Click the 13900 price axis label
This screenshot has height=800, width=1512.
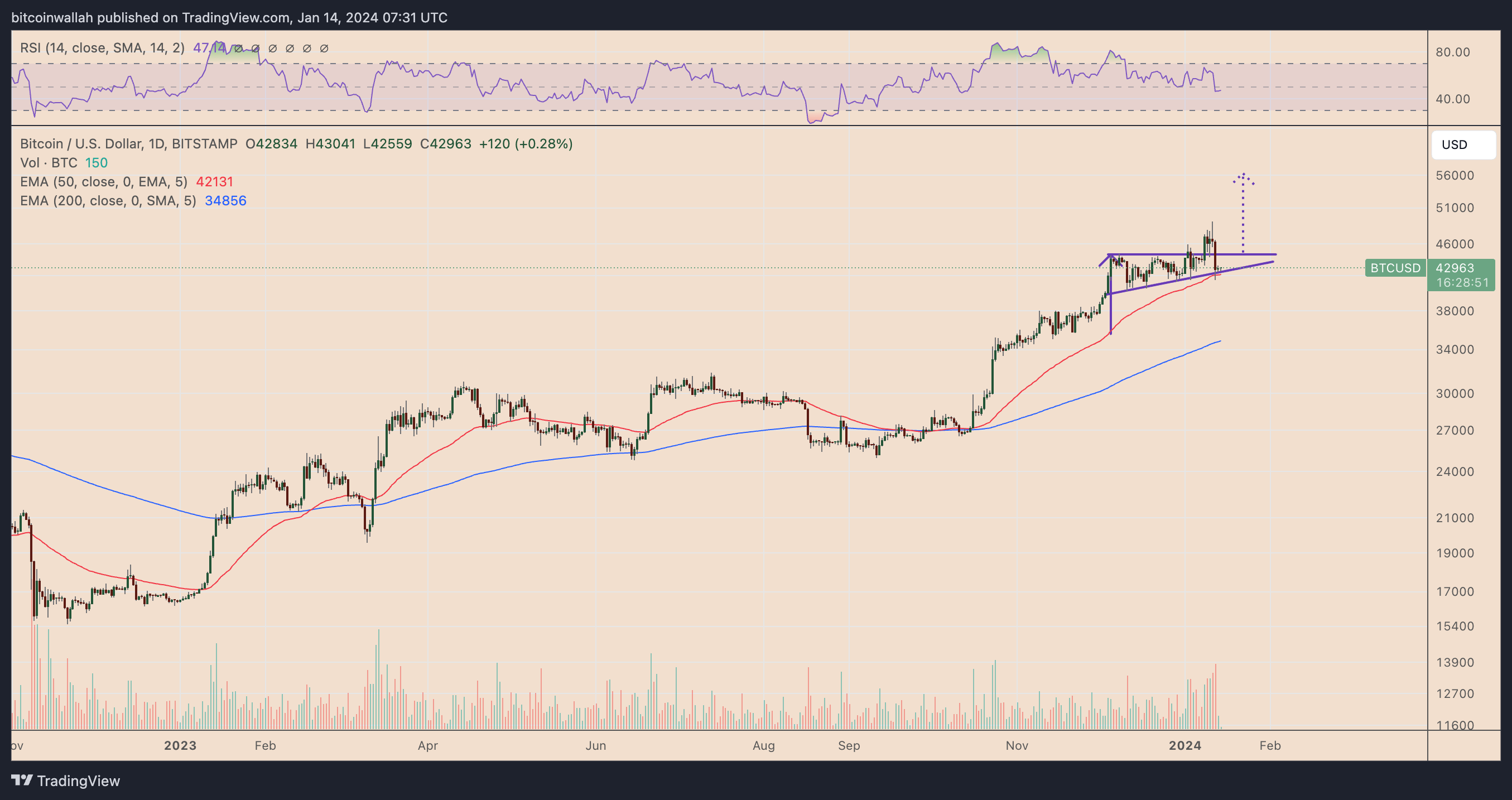[1455, 663]
